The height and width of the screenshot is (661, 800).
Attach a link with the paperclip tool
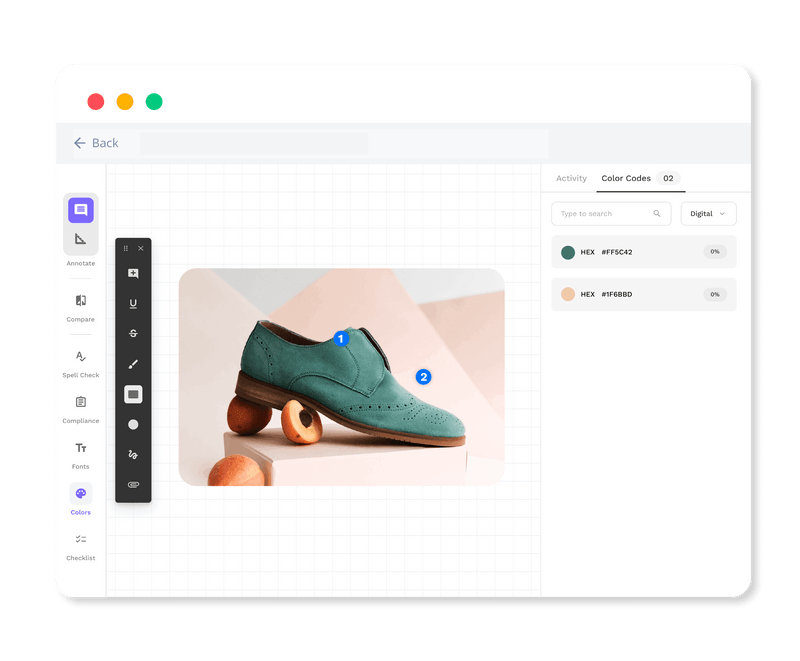[131, 484]
